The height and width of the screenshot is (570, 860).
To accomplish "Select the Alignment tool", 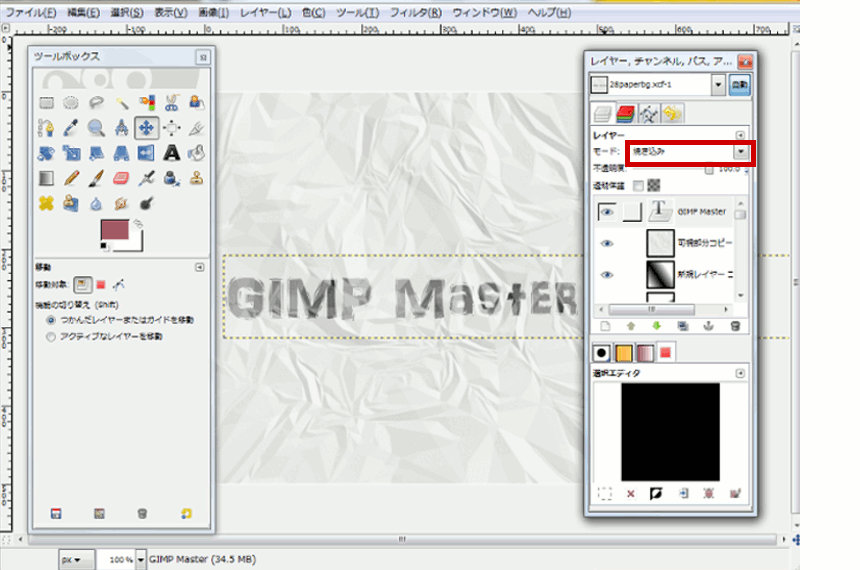I will (172, 128).
